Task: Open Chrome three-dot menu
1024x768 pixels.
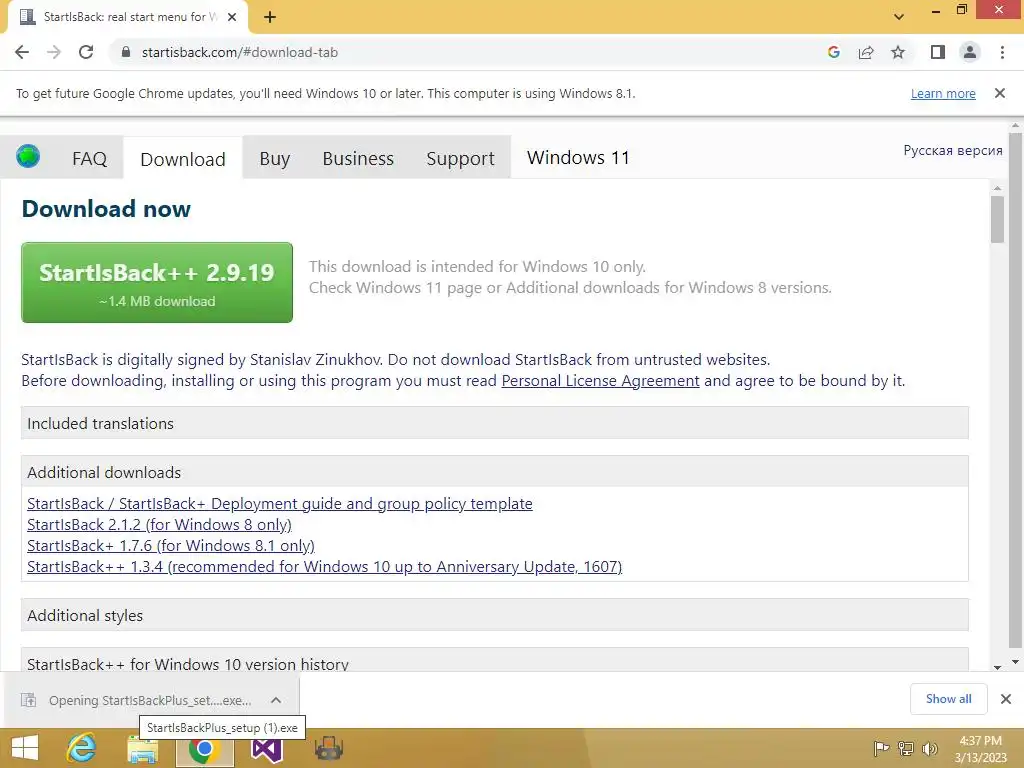Action: click(x=1002, y=52)
